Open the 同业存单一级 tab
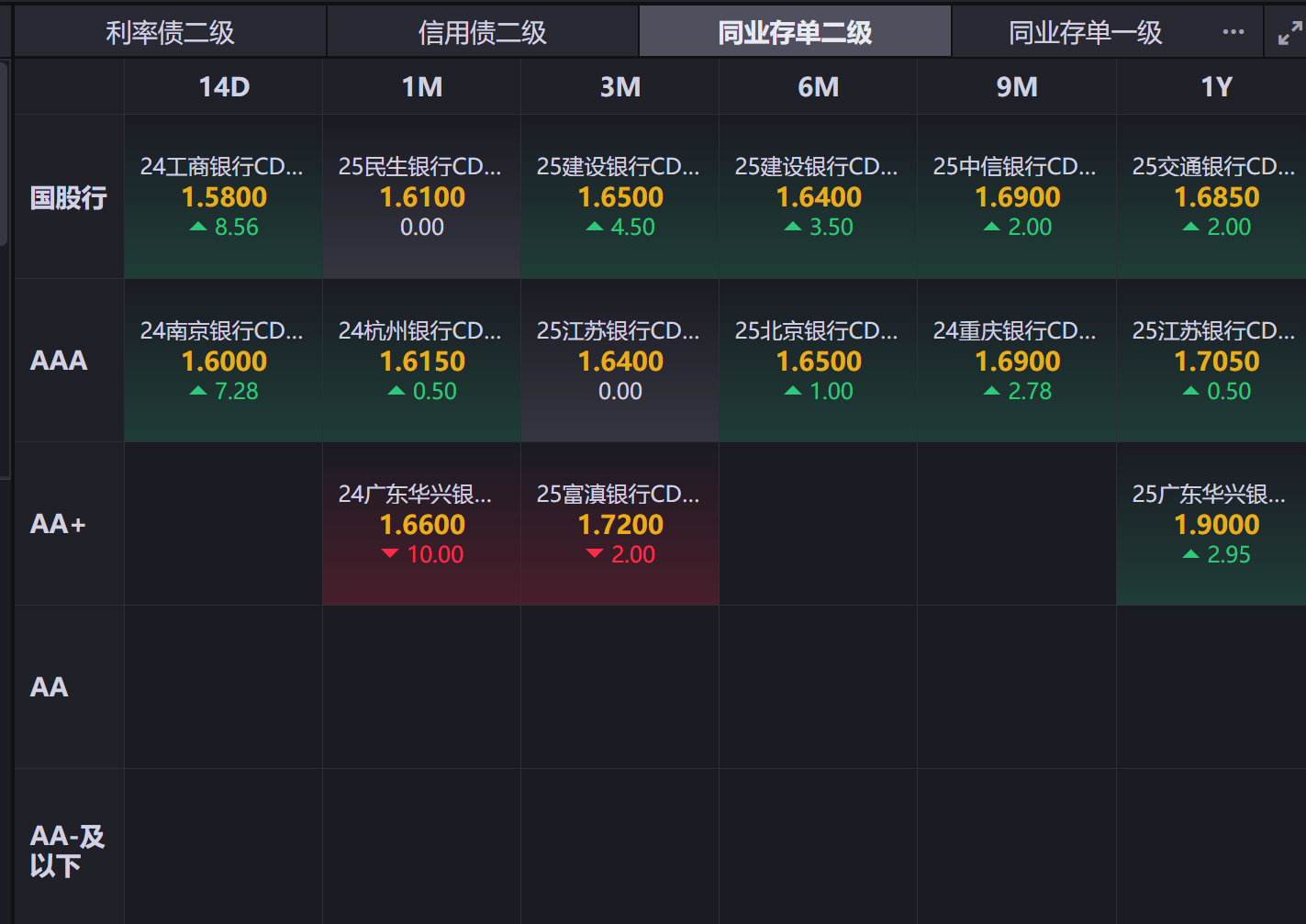Screen dimensions: 1306x924 (1085, 32)
